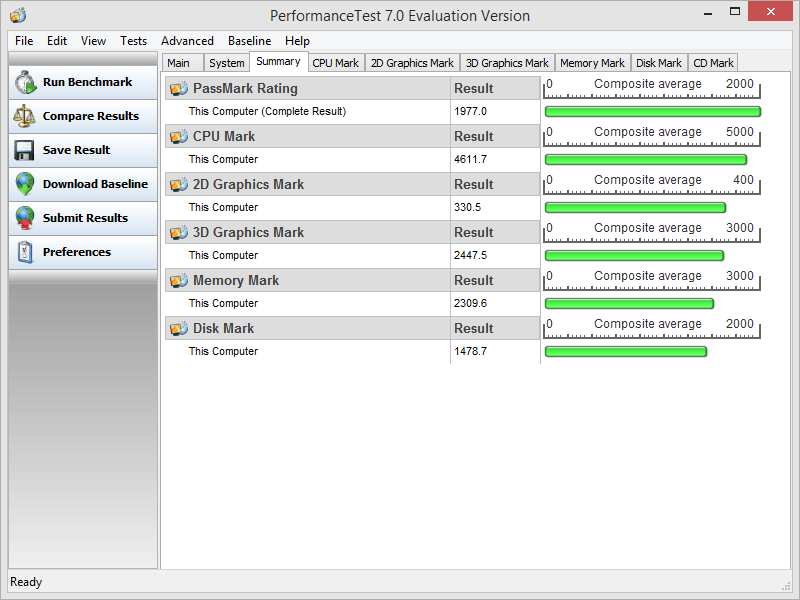800x600 pixels.
Task: Click the Disk Mark header icon
Action: [179, 328]
